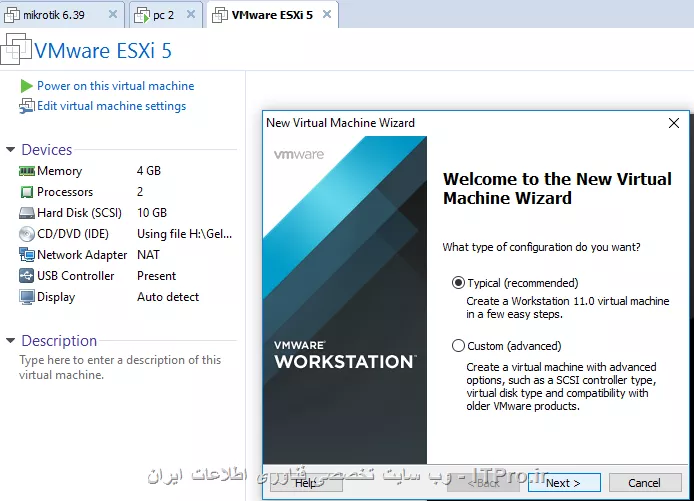This screenshot has width=694, height=501.
Task: Switch to the mikrotik 6.39 tab
Action: [x=62, y=15]
